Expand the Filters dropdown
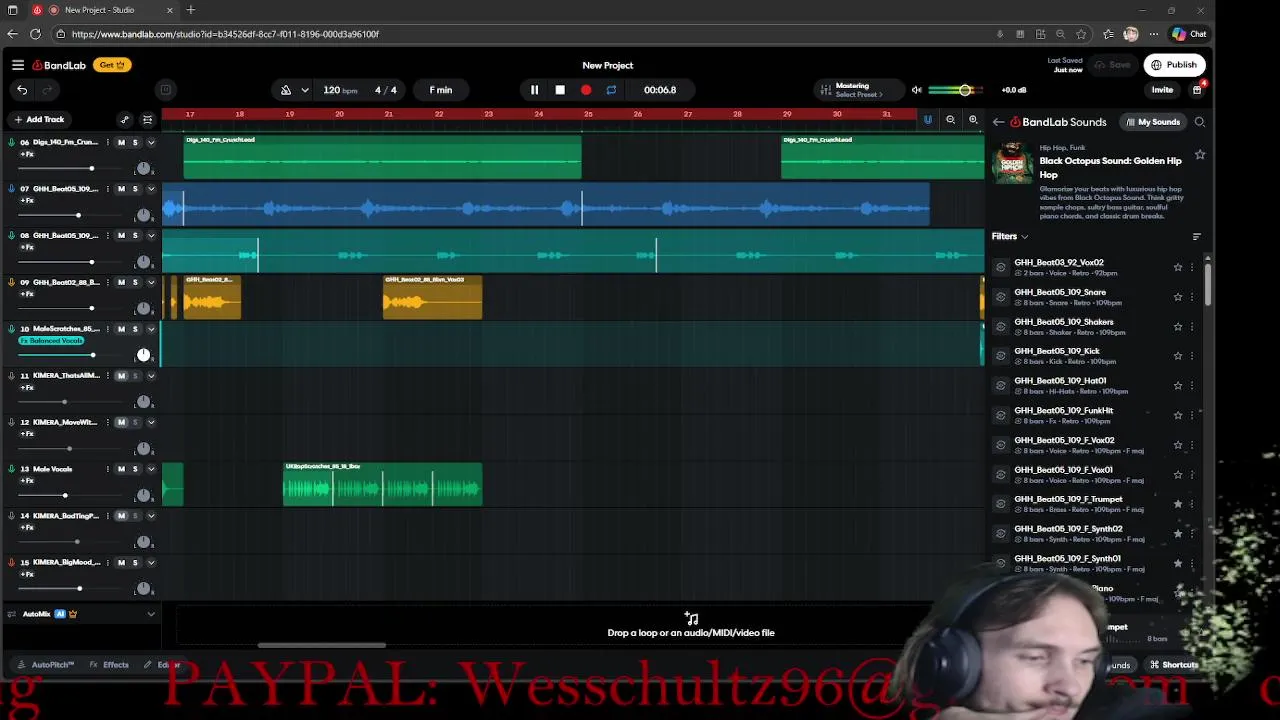This screenshot has width=1280, height=720. click(x=1010, y=237)
